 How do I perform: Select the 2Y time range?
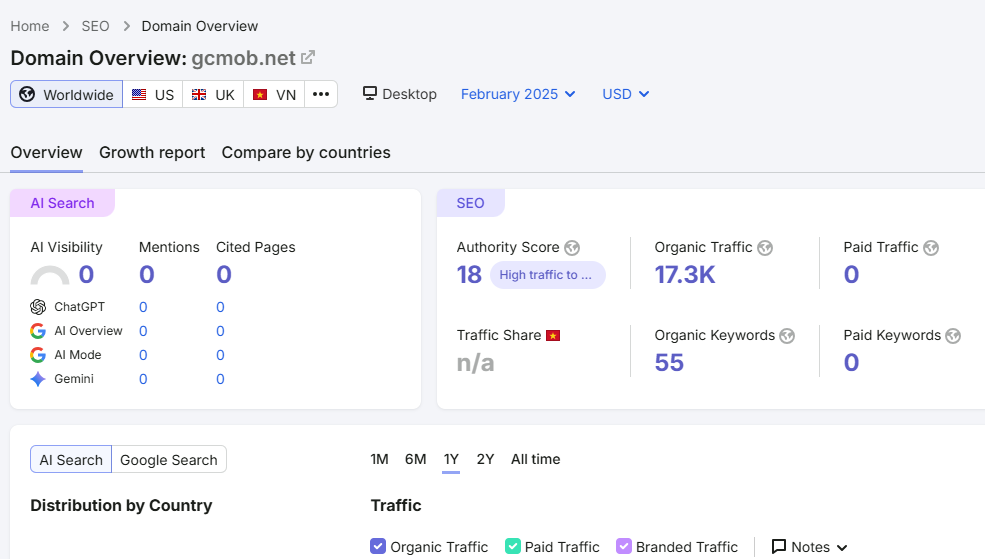click(486, 459)
